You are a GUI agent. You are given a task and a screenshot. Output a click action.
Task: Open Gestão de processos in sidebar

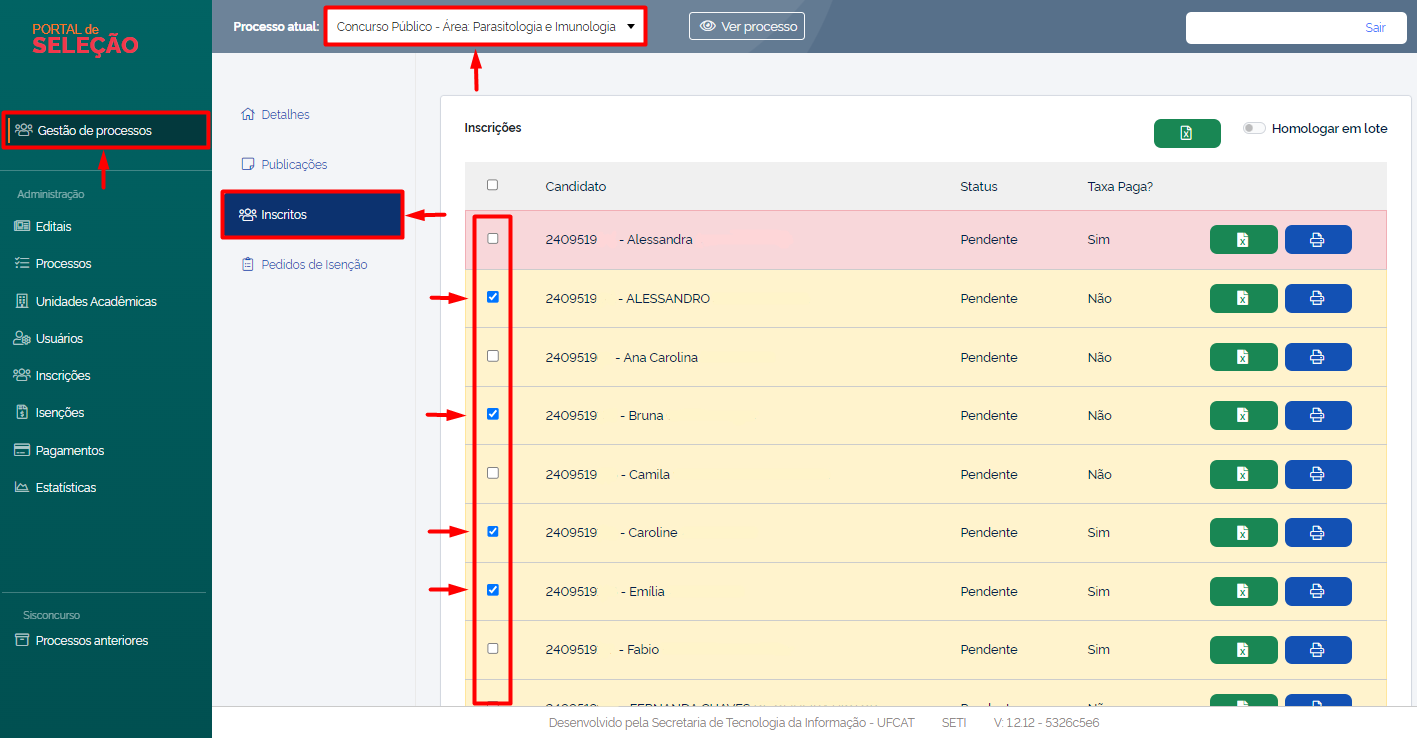coord(106,130)
